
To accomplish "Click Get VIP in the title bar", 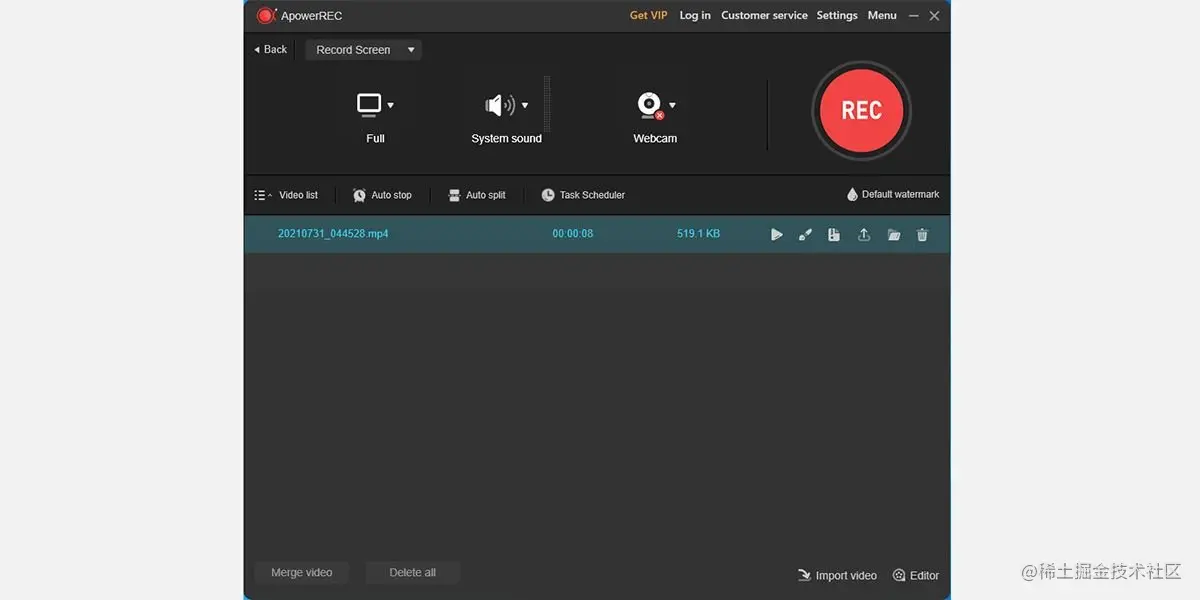I will click(x=648, y=16).
